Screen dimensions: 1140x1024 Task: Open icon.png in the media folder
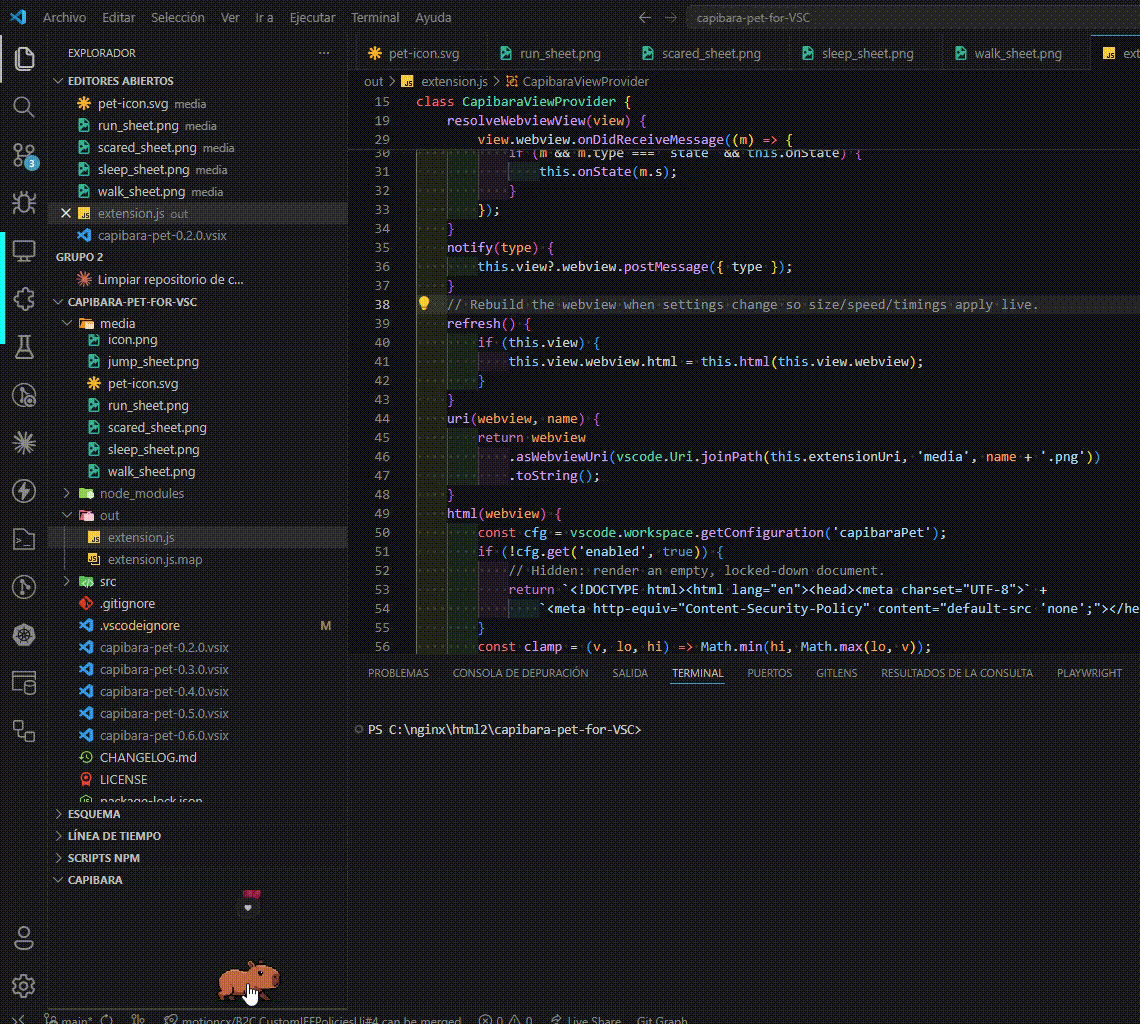(x=132, y=340)
